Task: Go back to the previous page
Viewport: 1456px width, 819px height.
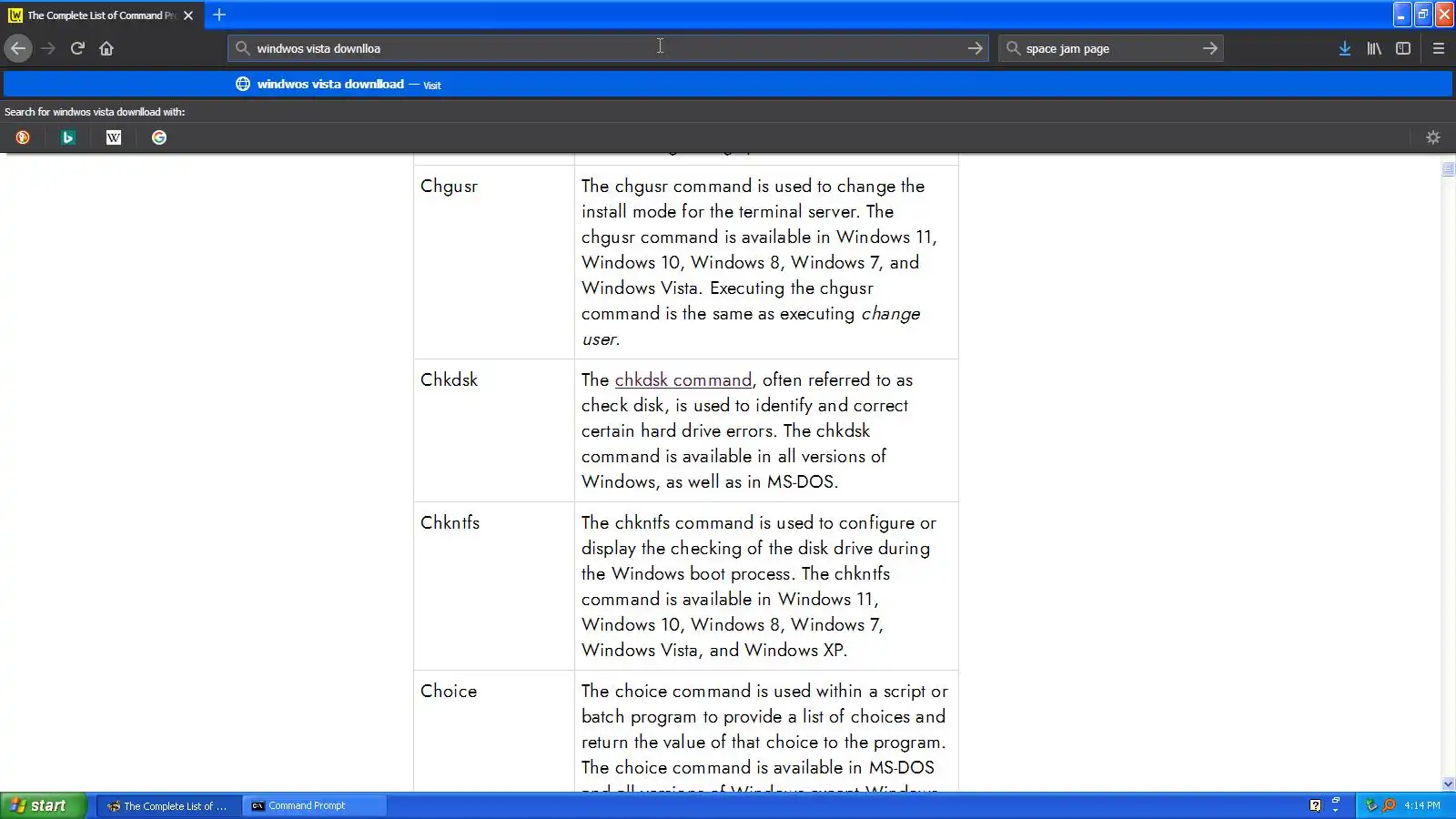Action: click(x=18, y=48)
